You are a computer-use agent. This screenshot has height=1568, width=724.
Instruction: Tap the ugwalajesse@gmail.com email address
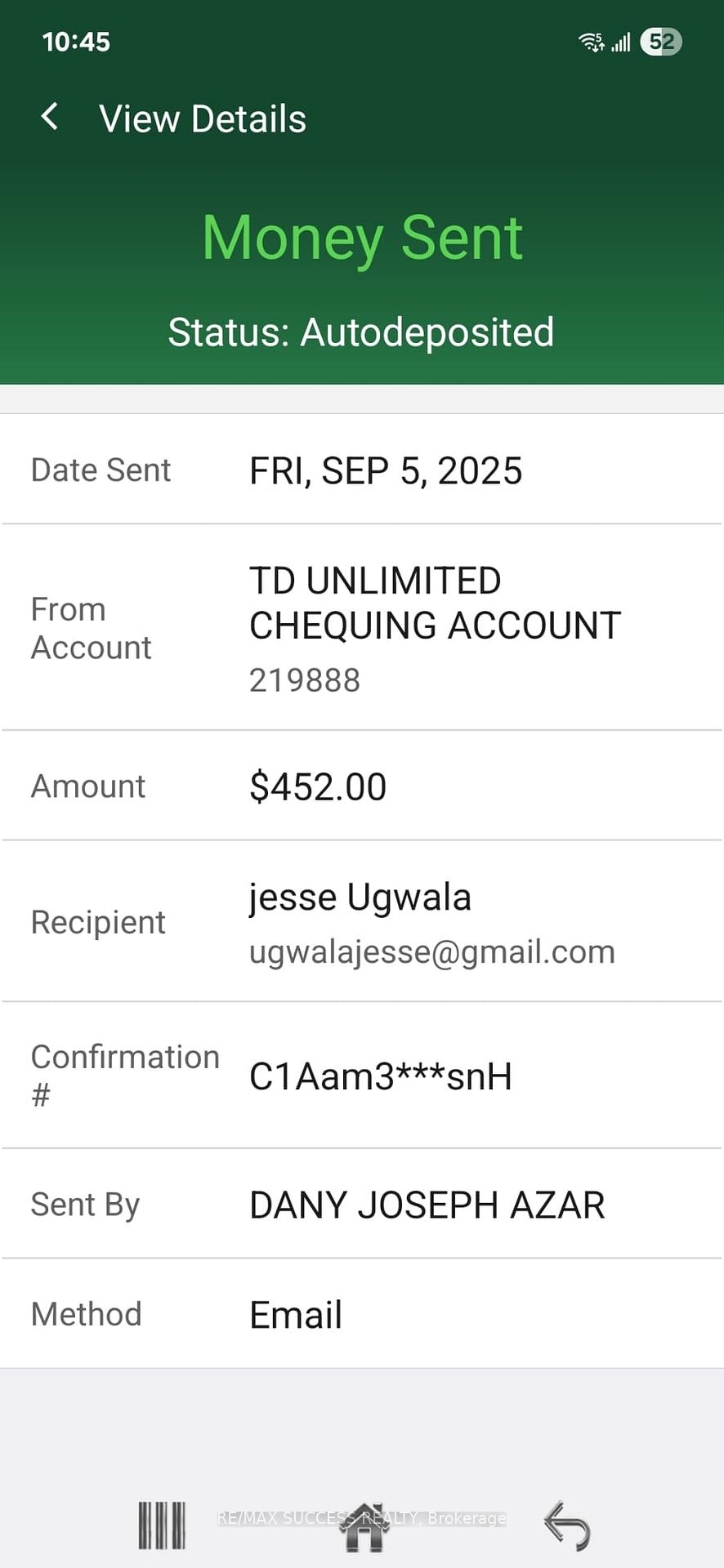[431, 951]
